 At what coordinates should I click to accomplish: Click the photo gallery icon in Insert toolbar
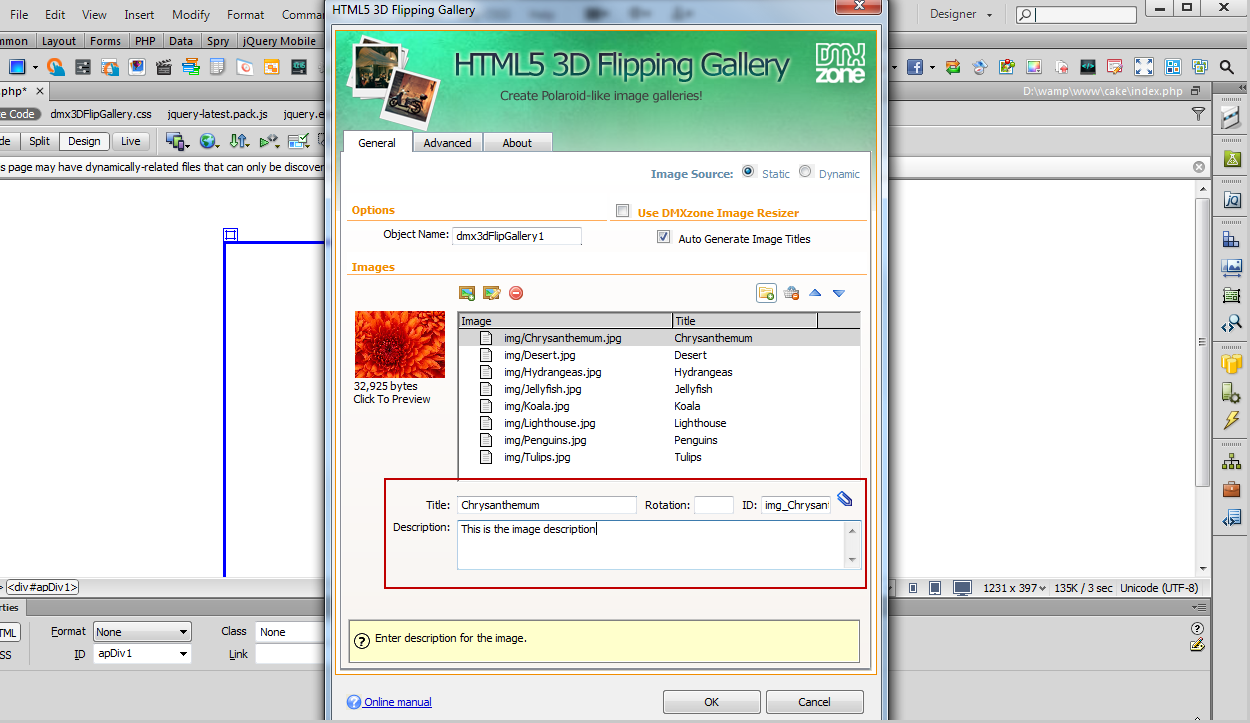point(138,67)
